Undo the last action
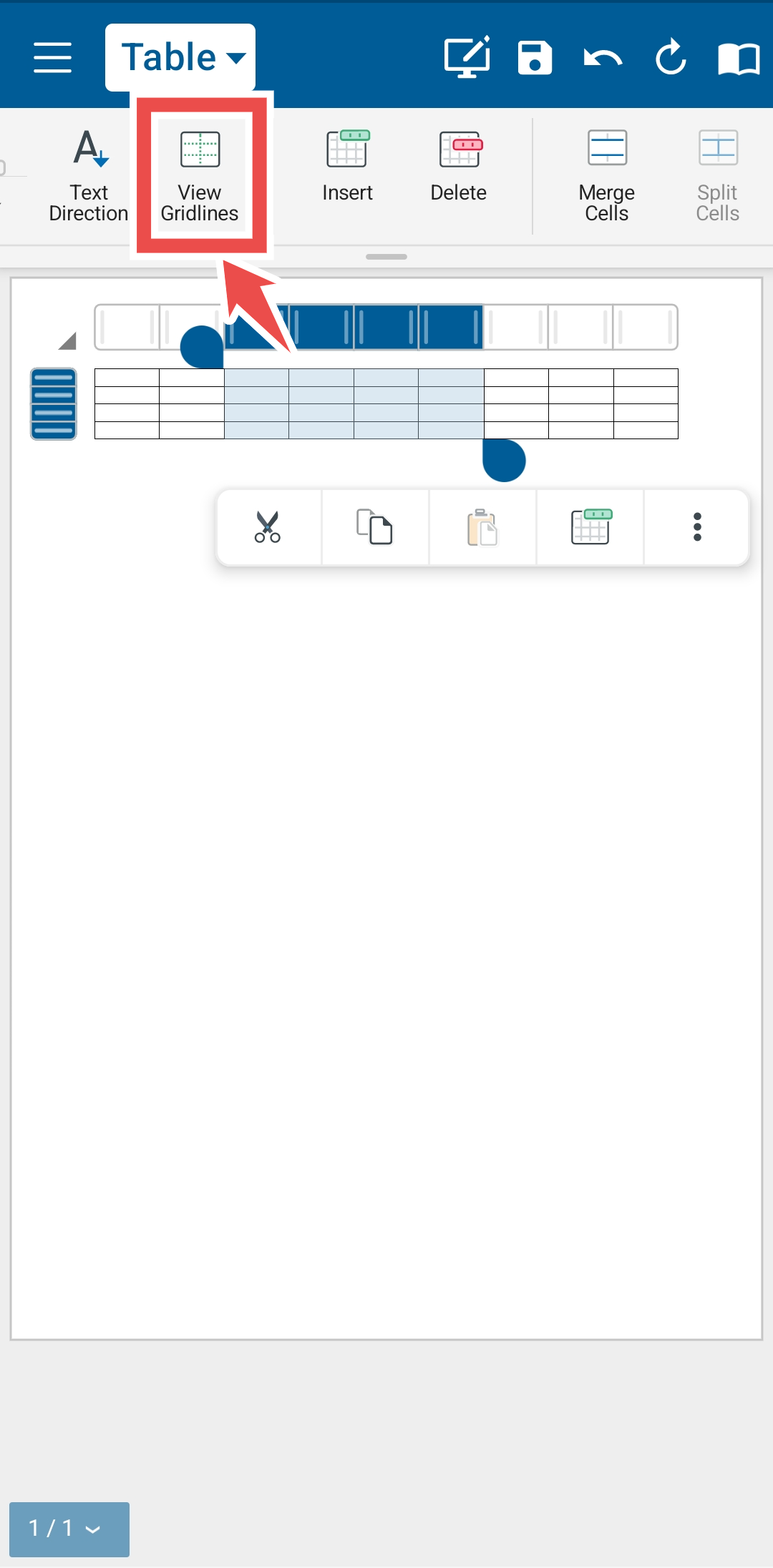 click(603, 57)
